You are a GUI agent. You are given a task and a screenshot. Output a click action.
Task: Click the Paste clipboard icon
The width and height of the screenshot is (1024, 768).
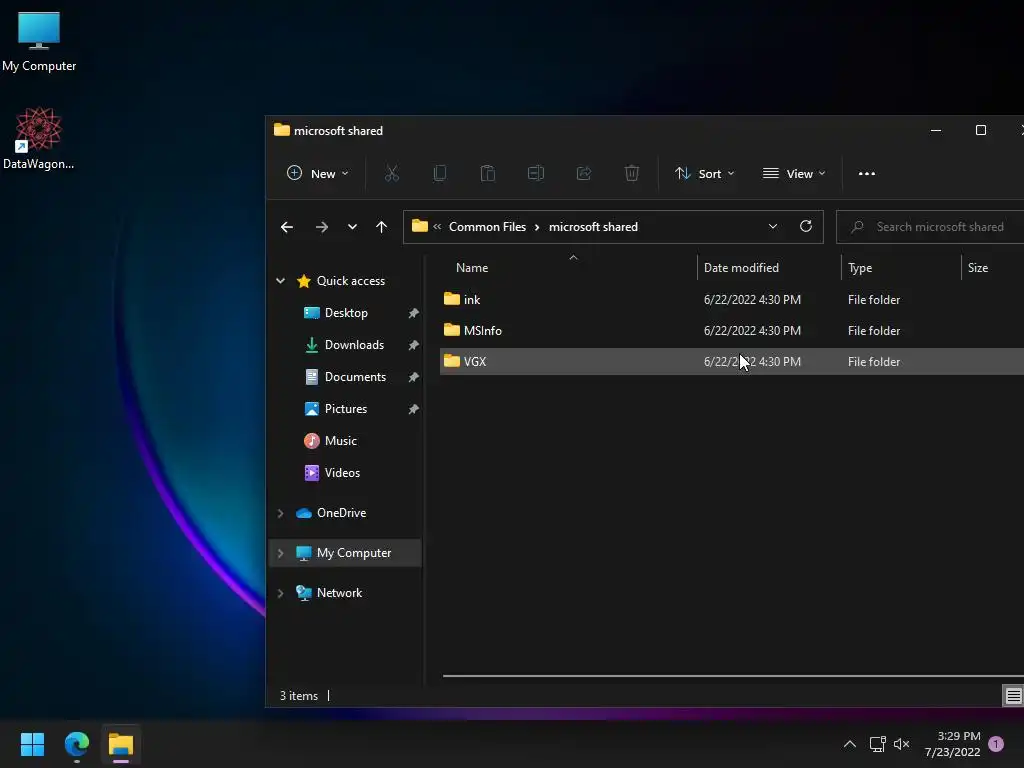488,174
